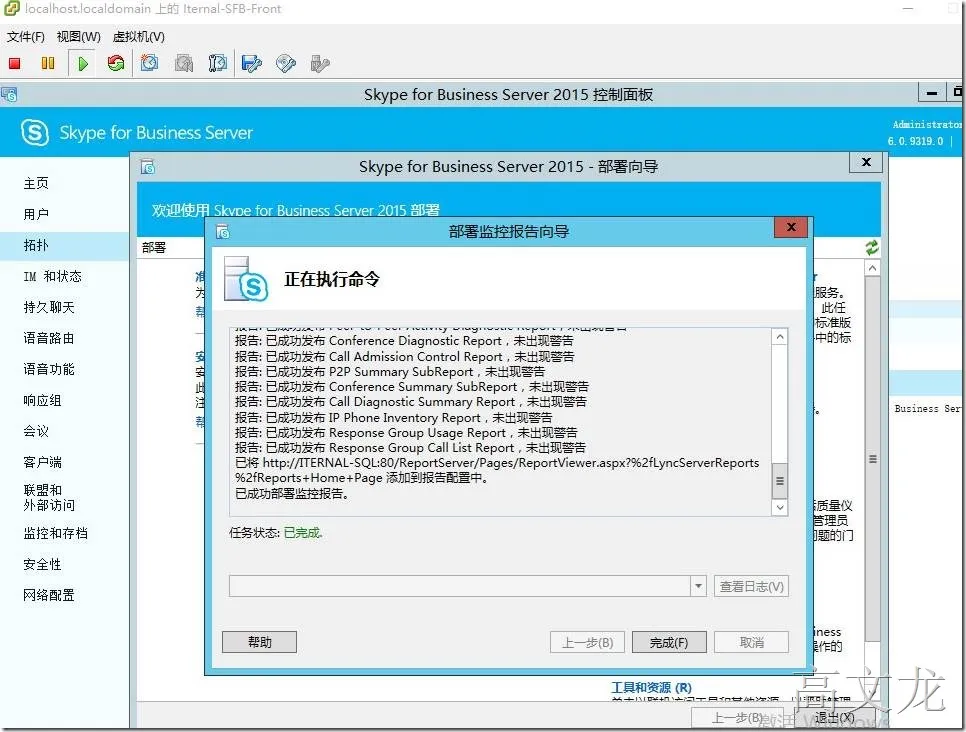
Task: Click the Restart VM toolbar icon
Action: pyautogui.click(x=115, y=63)
